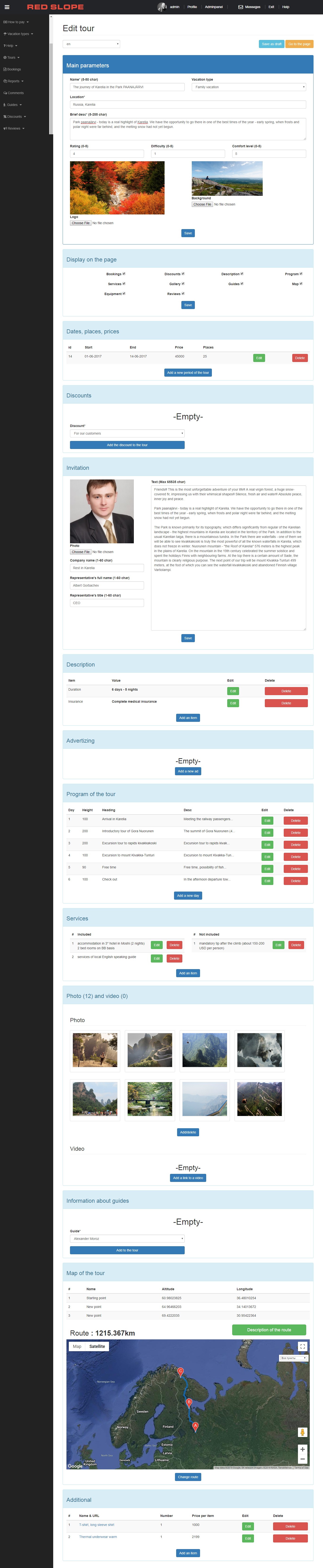The width and height of the screenshot is (323, 1568).
Task: Open the language dropdown showing en
Action: coord(91,44)
